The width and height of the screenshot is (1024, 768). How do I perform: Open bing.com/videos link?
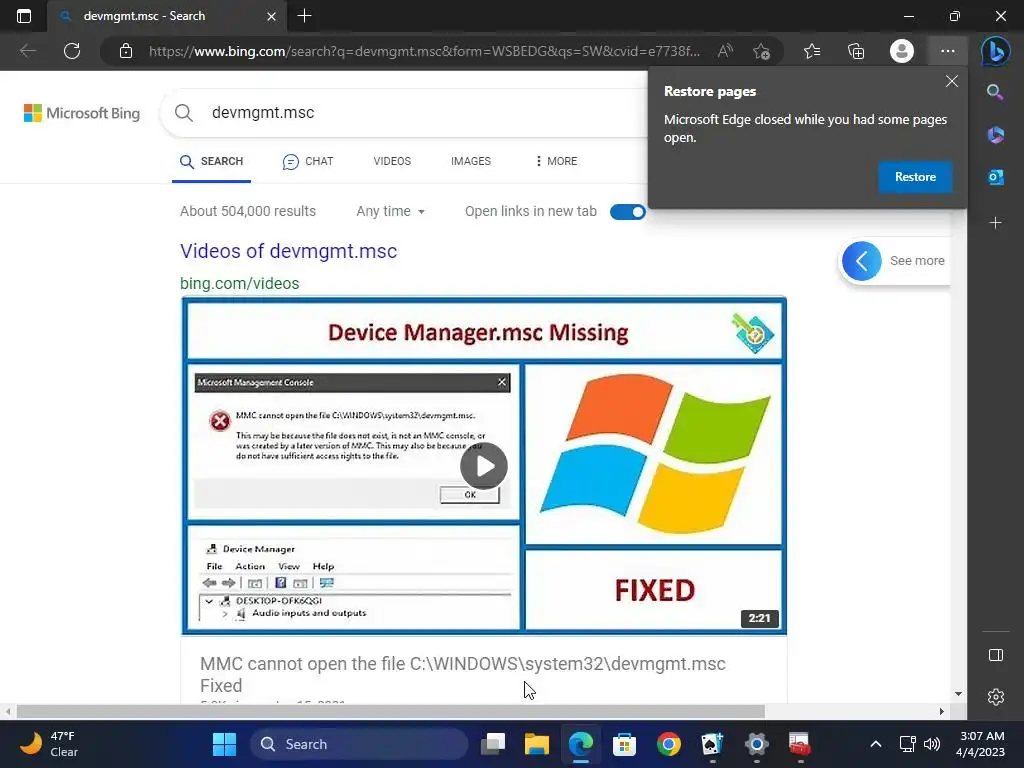pos(240,283)
